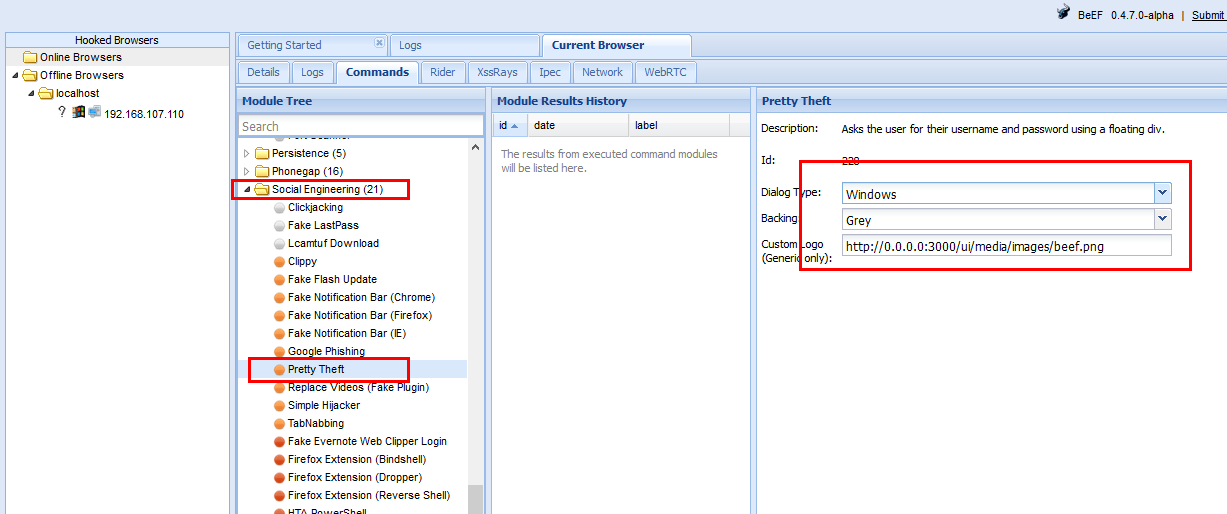Click orange status dot for Simple Hijacker
Screen dimensions: 1227x514
click(279, 405)
